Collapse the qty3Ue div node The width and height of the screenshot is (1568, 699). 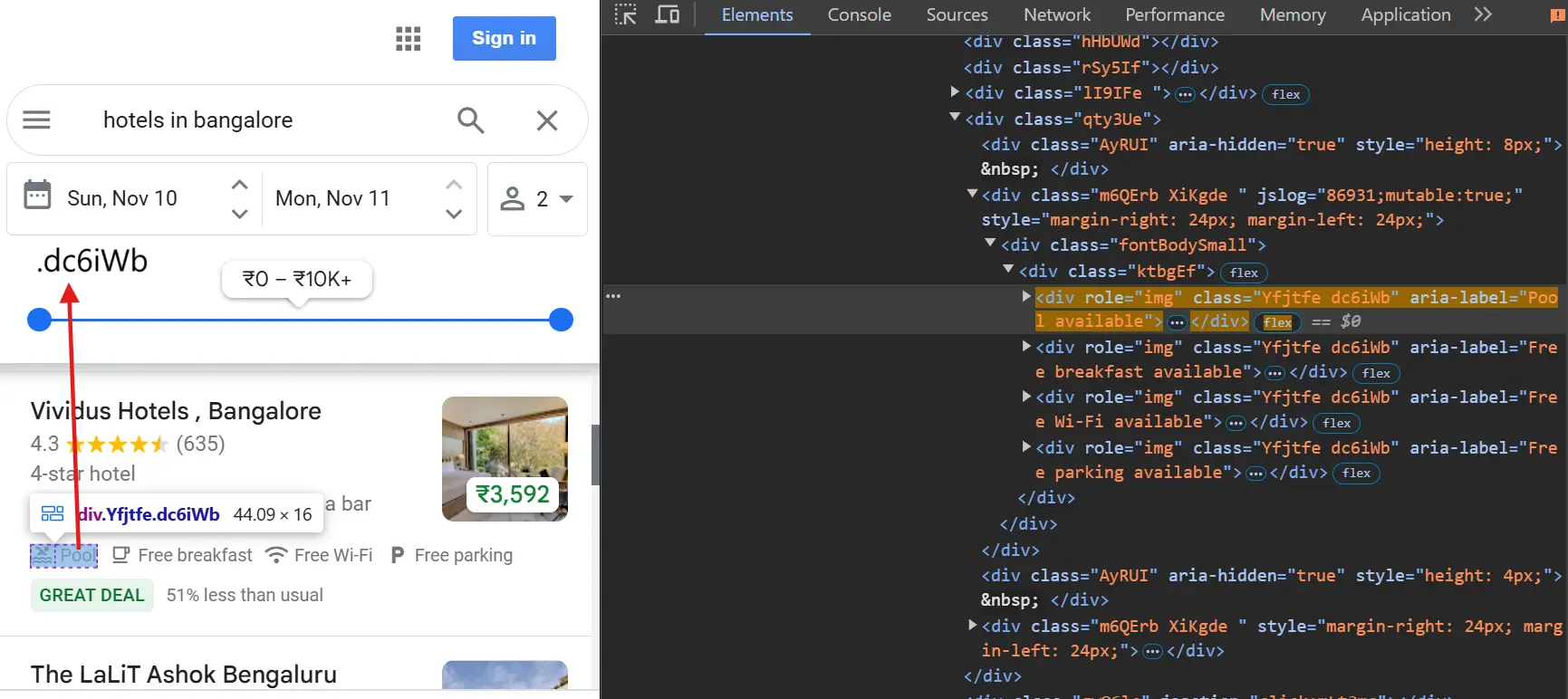[x=955, y=118]
